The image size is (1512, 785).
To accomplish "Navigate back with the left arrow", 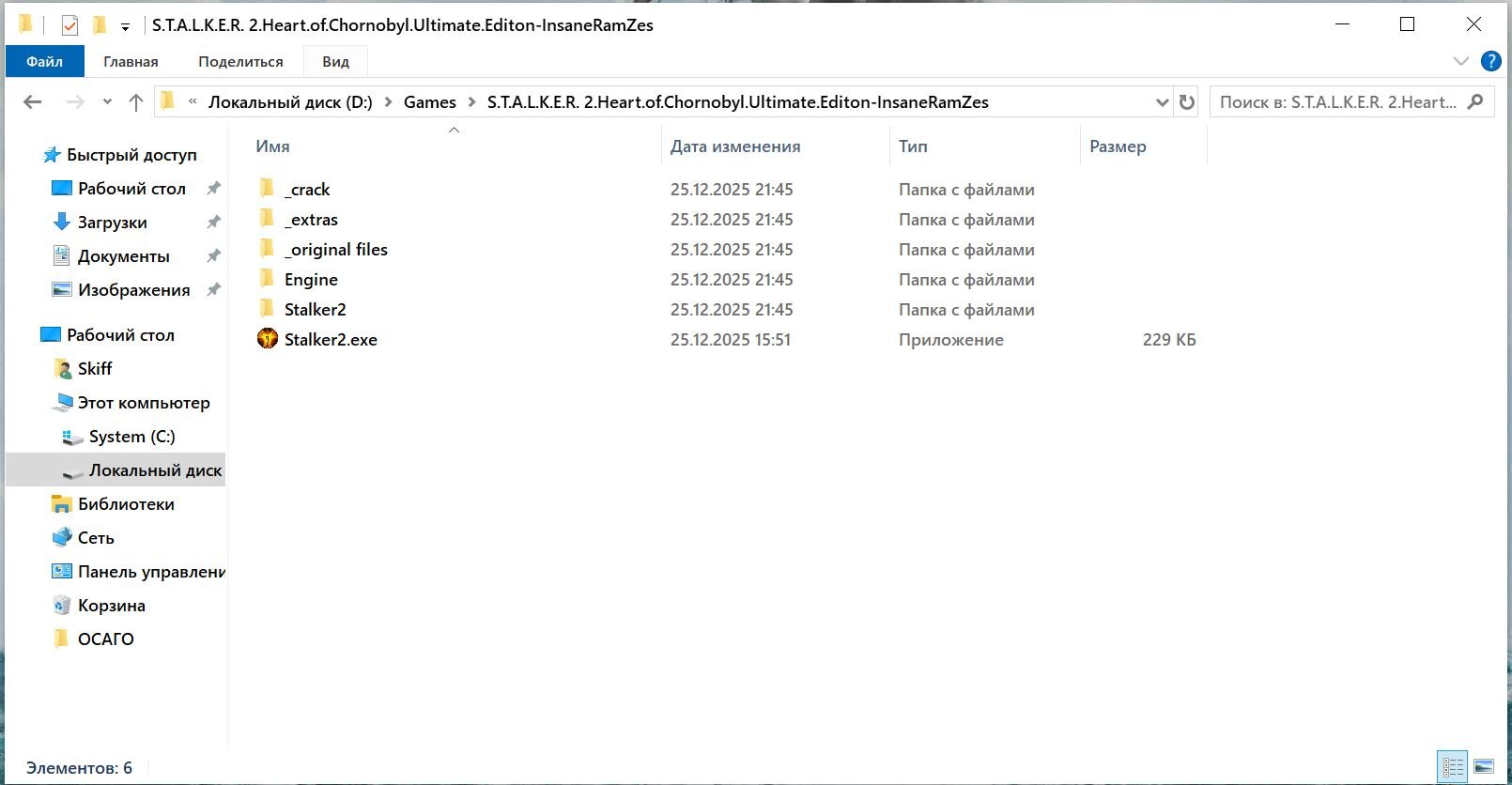I will (x=33, y=102).
